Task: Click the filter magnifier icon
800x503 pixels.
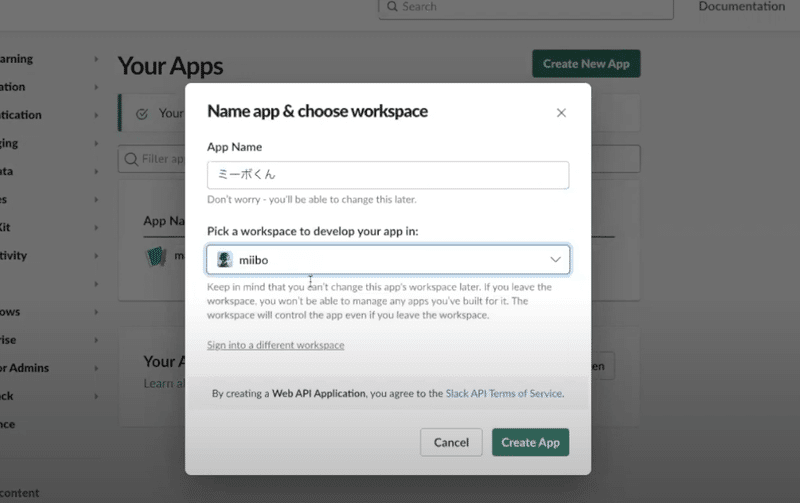Action: click(131, 159)
